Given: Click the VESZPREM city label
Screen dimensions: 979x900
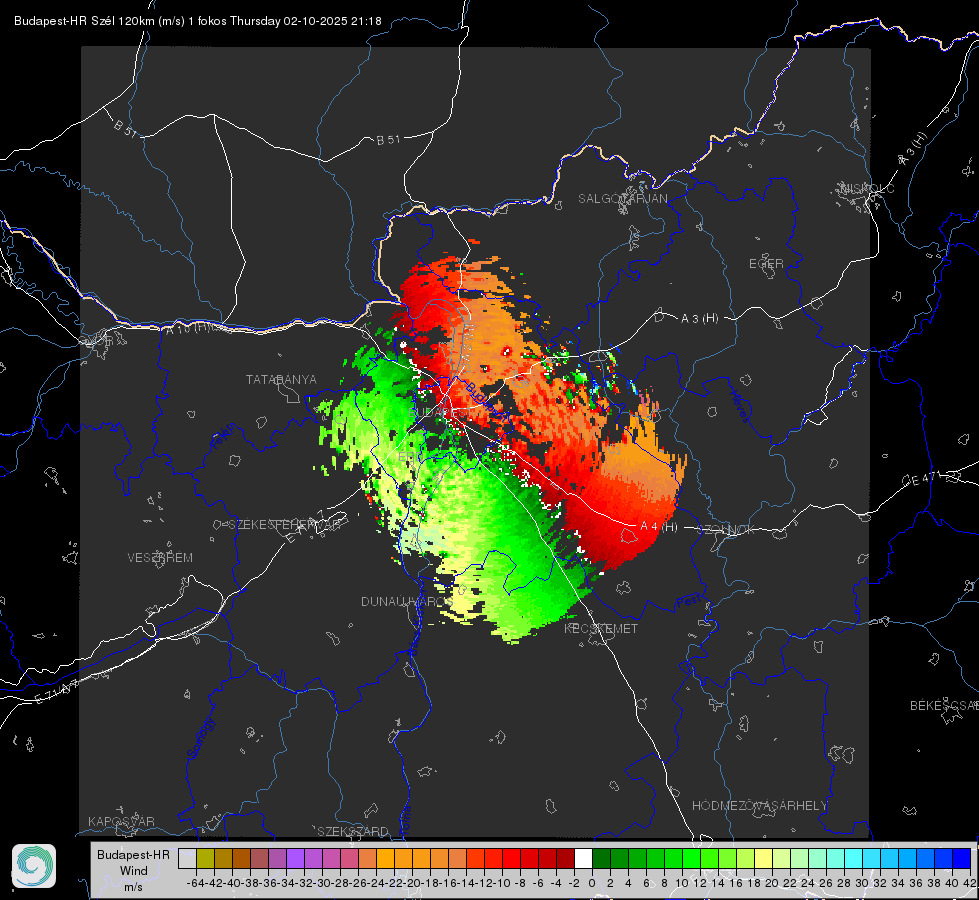Looking at the screenshot, I should [x=160, y=557].
